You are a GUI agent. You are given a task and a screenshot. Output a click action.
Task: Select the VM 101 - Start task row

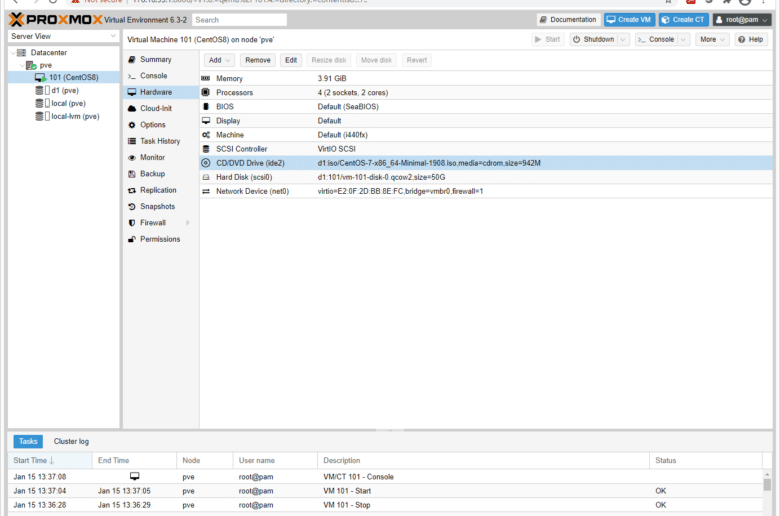(x=385, y=491)
